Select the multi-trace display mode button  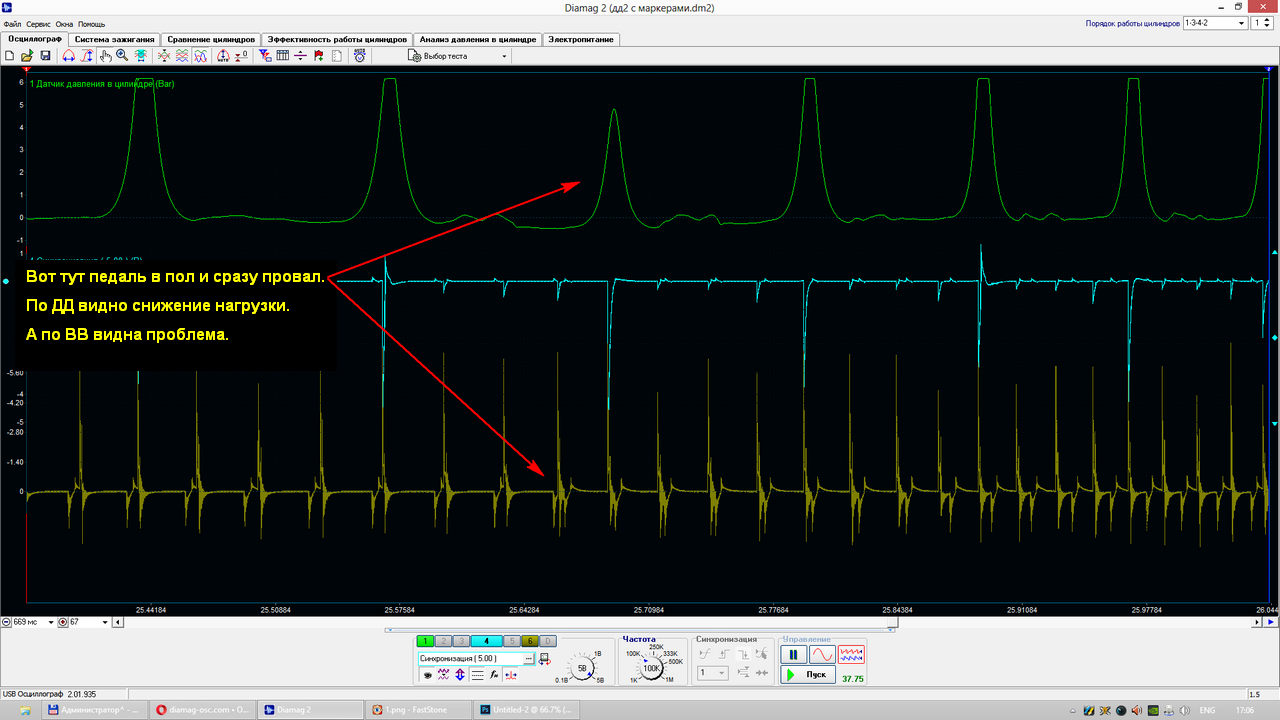[851, 655]
